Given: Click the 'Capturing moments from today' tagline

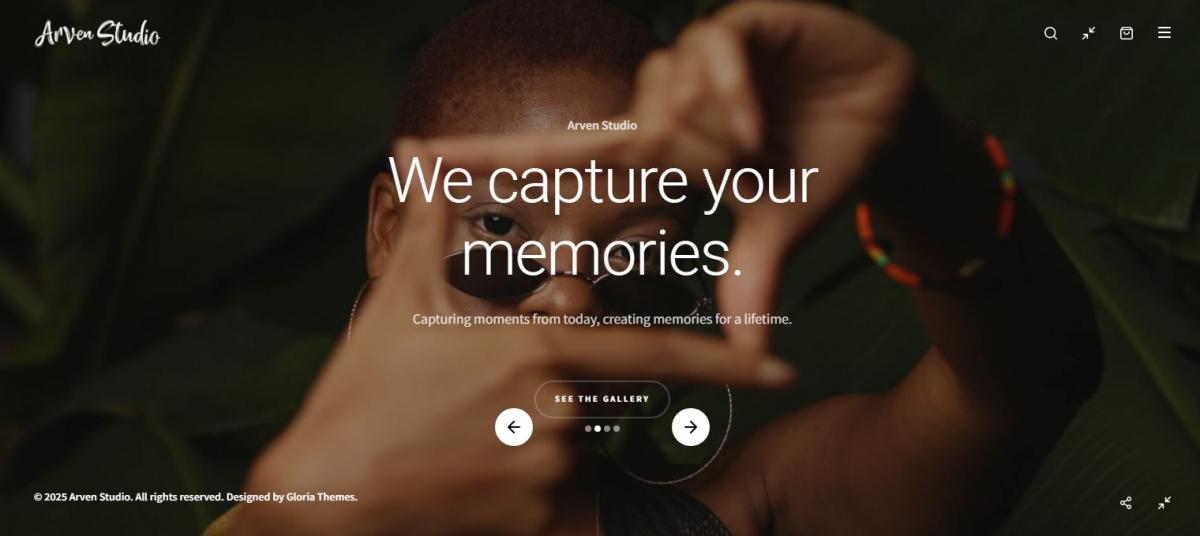Looking at the screenshot, I should (x=602, y=319).
